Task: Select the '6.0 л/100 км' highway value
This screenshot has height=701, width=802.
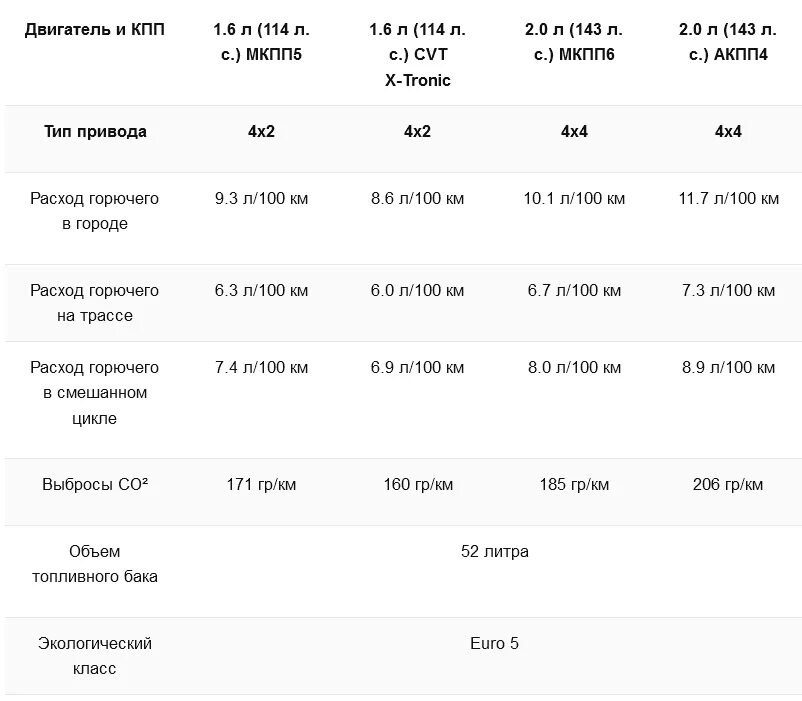Action: (x=418, y=291)
